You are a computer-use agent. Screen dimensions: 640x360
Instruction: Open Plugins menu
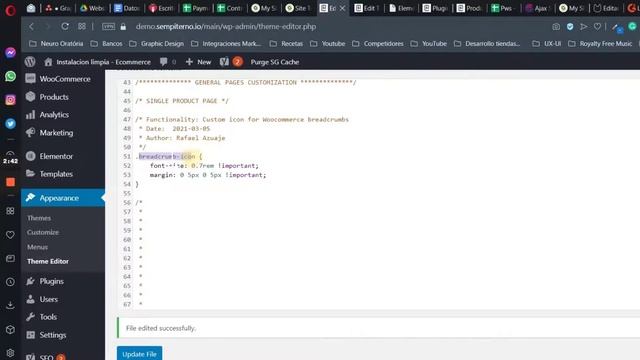point(63,281)
